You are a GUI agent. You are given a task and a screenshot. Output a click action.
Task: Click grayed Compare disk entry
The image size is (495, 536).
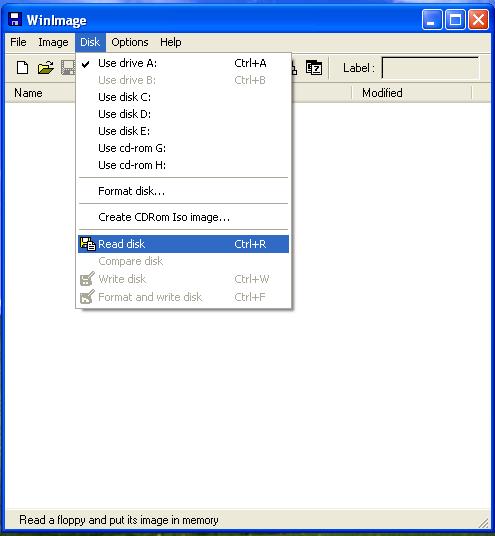tap(183, 262)
